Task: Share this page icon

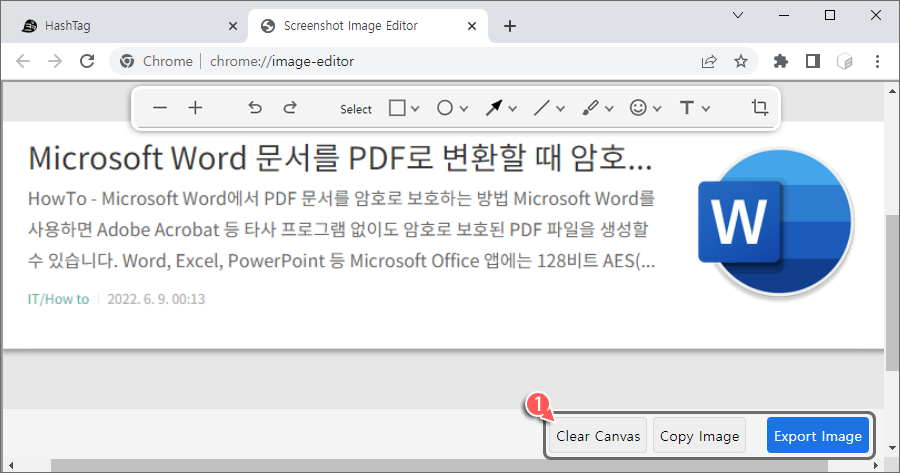Action: tap(709, 61)
